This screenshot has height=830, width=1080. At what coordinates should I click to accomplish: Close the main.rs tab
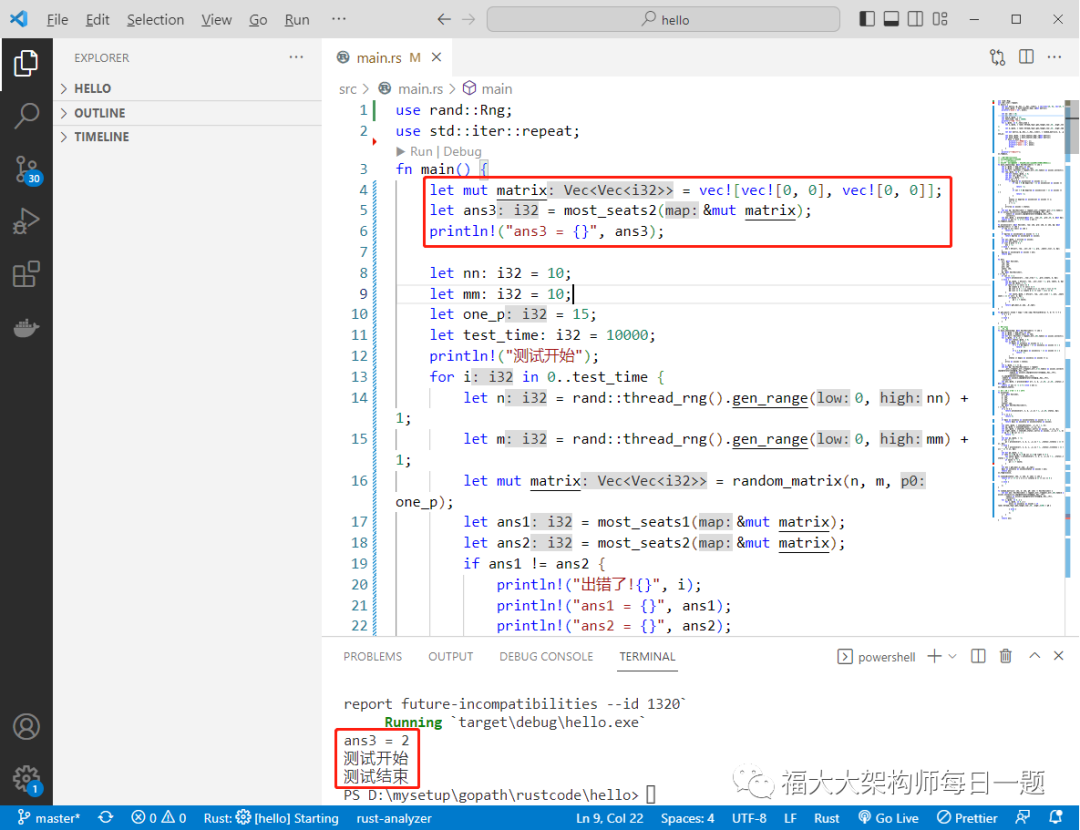[x=436, y=57]
